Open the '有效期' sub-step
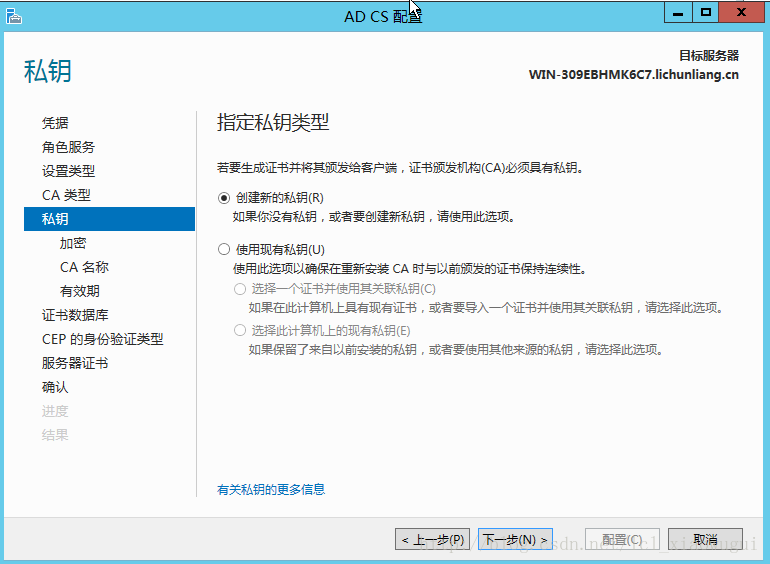Image resolution: width=770 pixels, height=564 pixels. pyautogui.click(x=80, y=291)
